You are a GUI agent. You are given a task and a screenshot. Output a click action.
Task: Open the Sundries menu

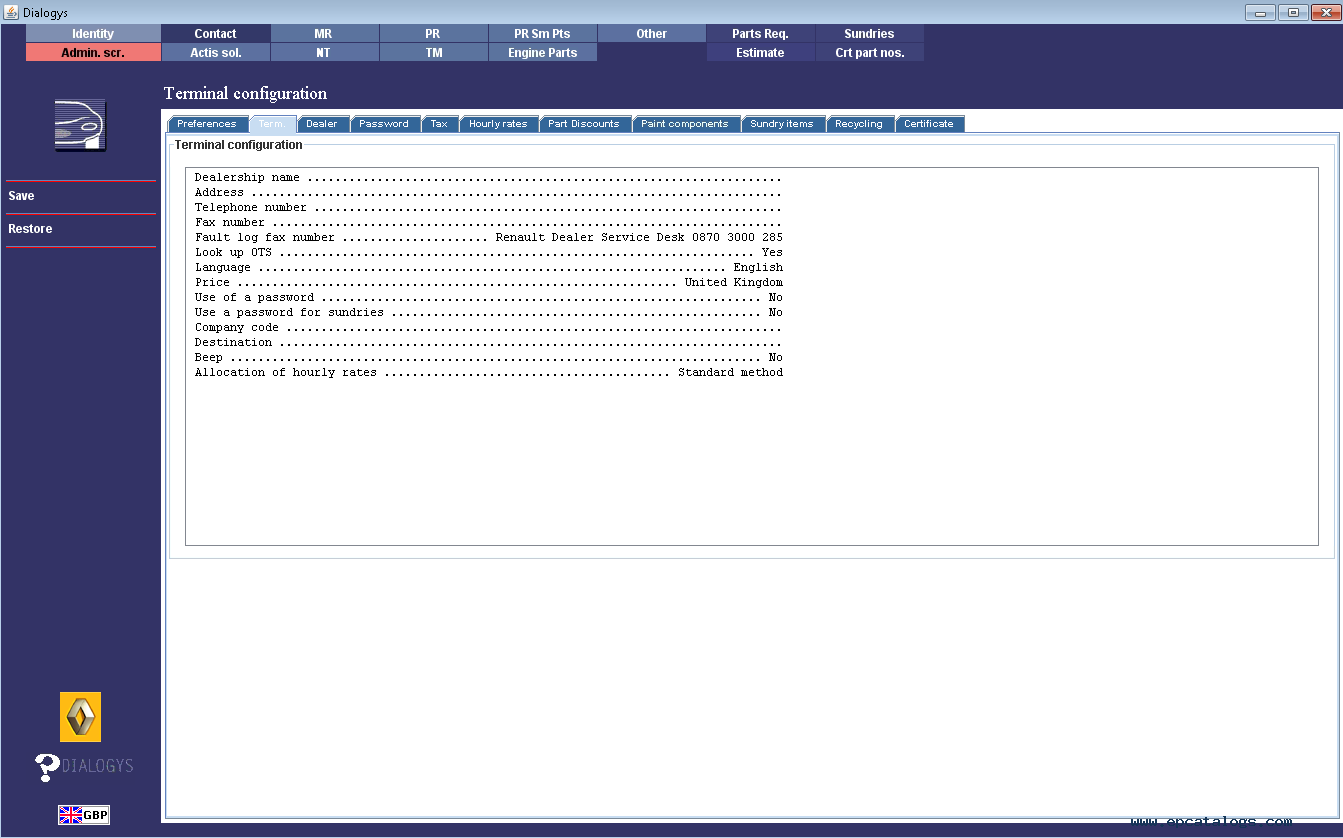click(869, 34)
